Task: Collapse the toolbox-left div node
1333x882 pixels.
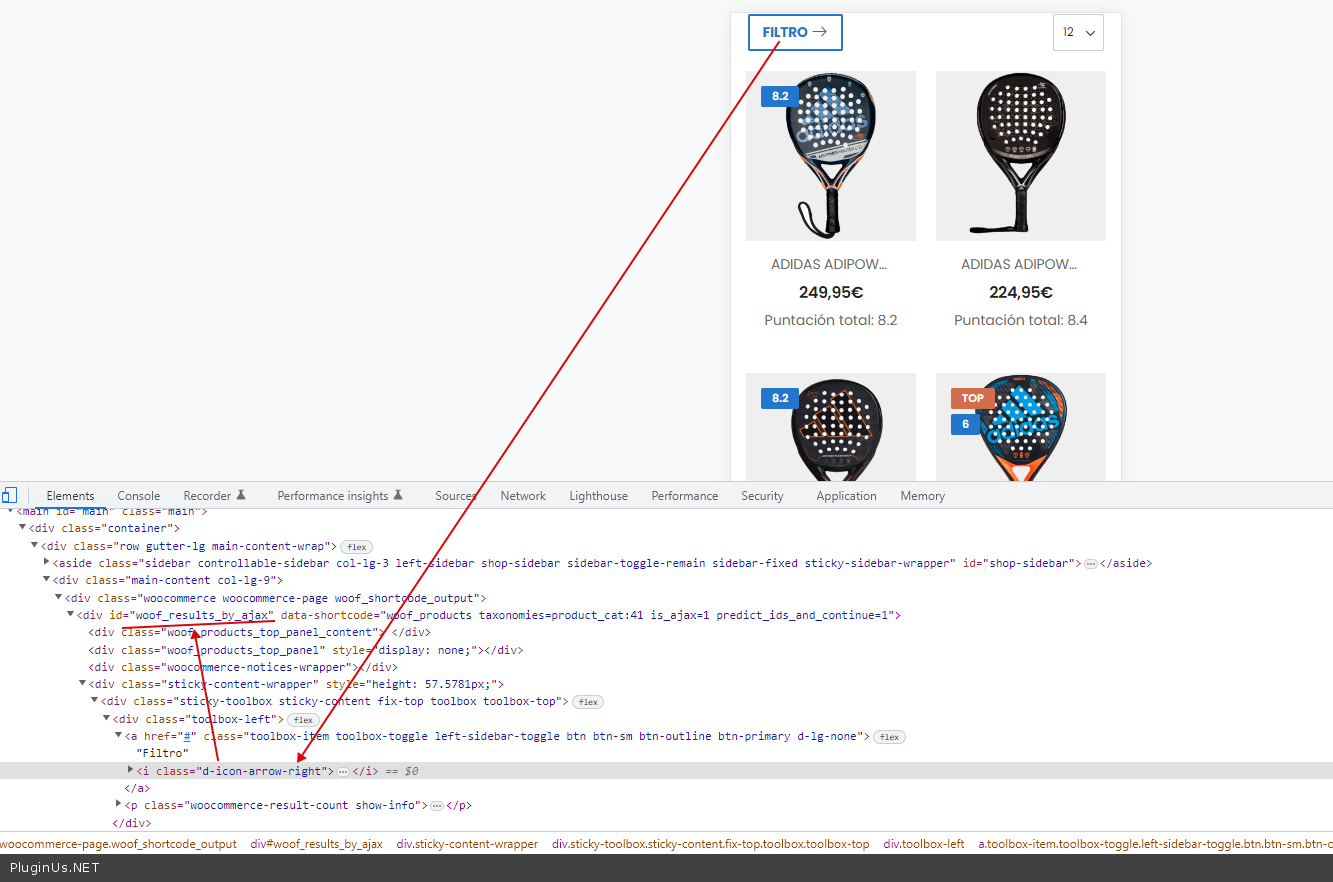Action: 106,719
